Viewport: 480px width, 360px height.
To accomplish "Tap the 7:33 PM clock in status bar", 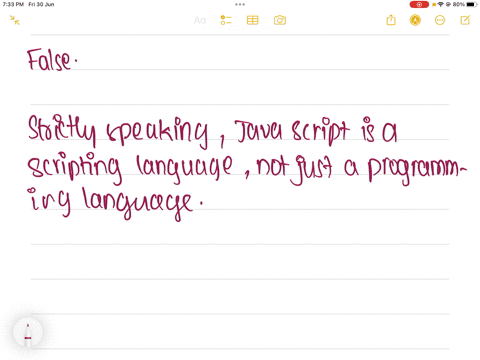I will [13, 4].
